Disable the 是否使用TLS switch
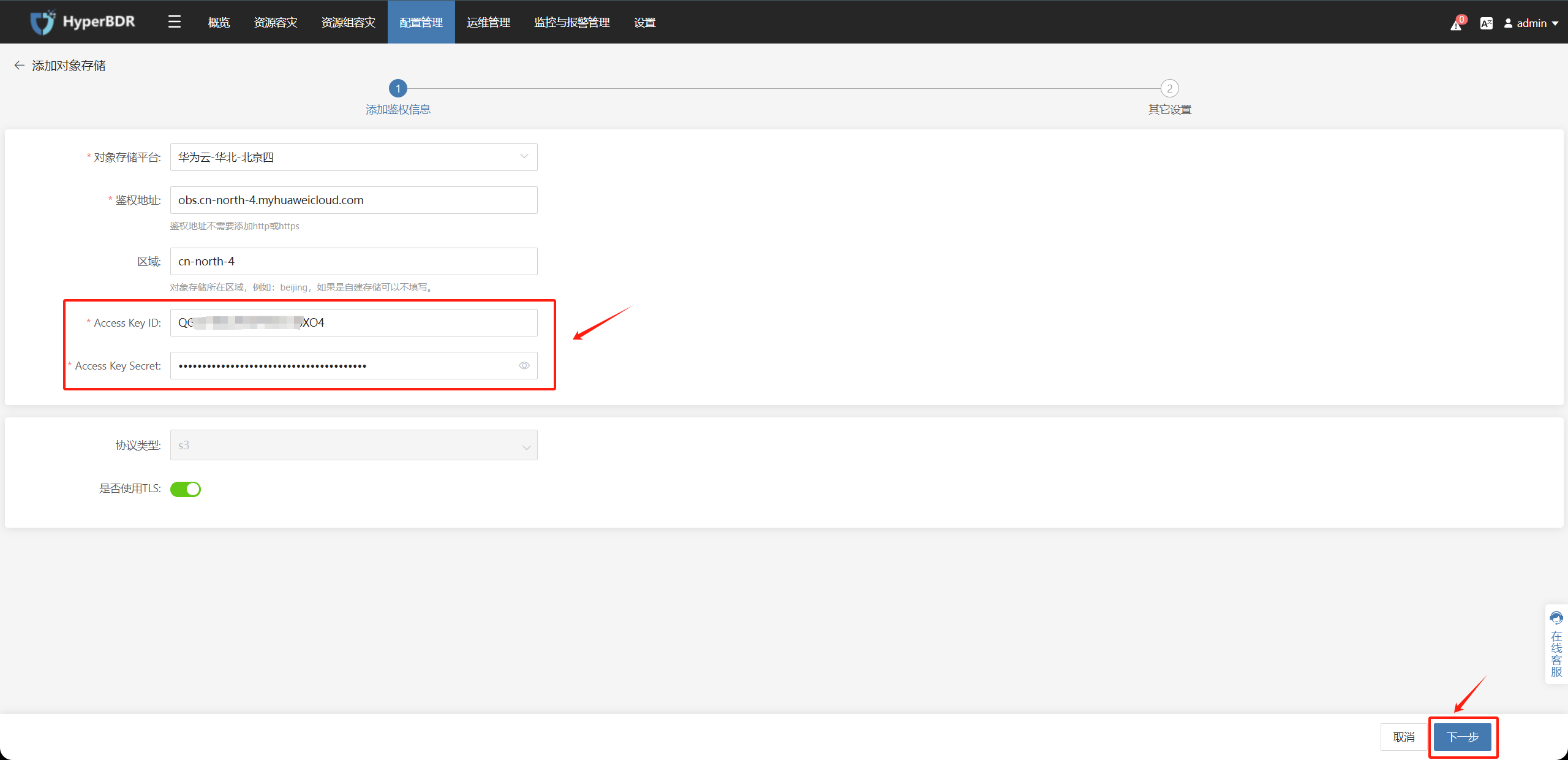The width and height of the screenshot is (1568, 760). click(x=186, y=489)
